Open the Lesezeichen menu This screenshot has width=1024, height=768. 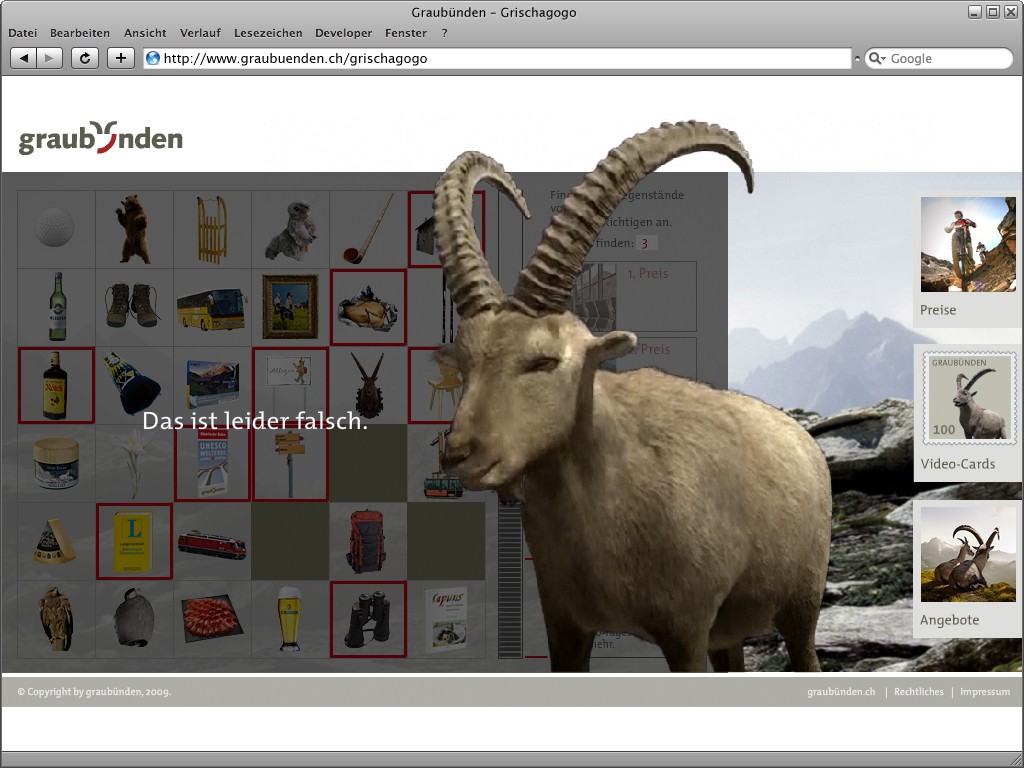point(268,33)
